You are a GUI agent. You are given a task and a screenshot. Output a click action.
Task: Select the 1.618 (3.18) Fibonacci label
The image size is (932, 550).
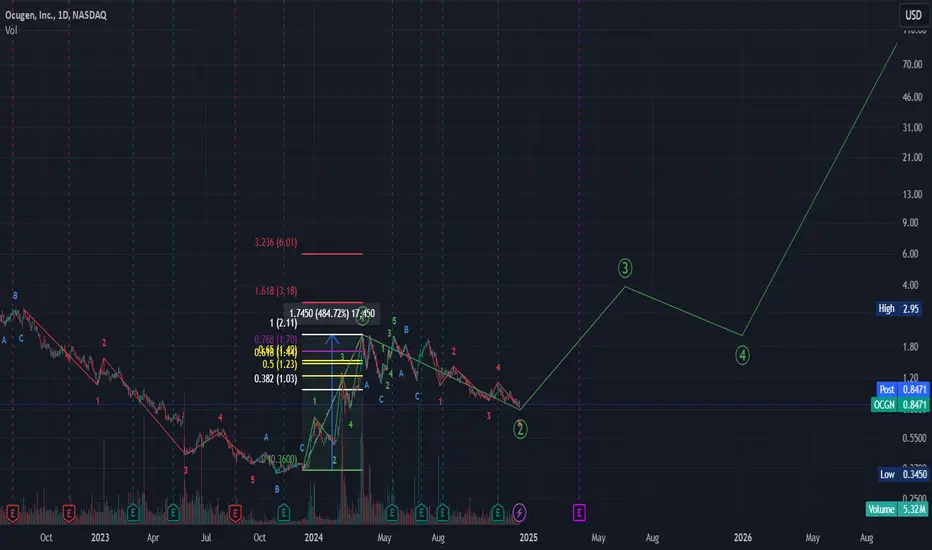(x=276, y=291)
